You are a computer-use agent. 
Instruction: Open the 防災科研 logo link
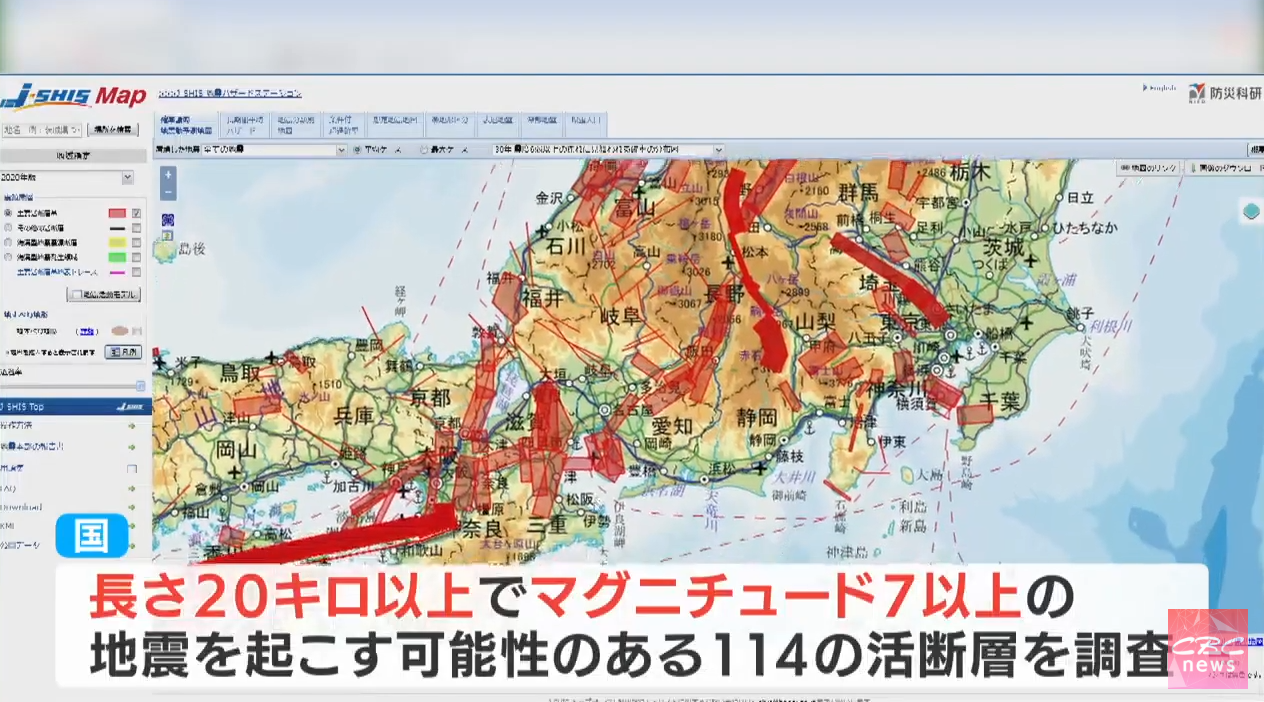click(1225, 92)
